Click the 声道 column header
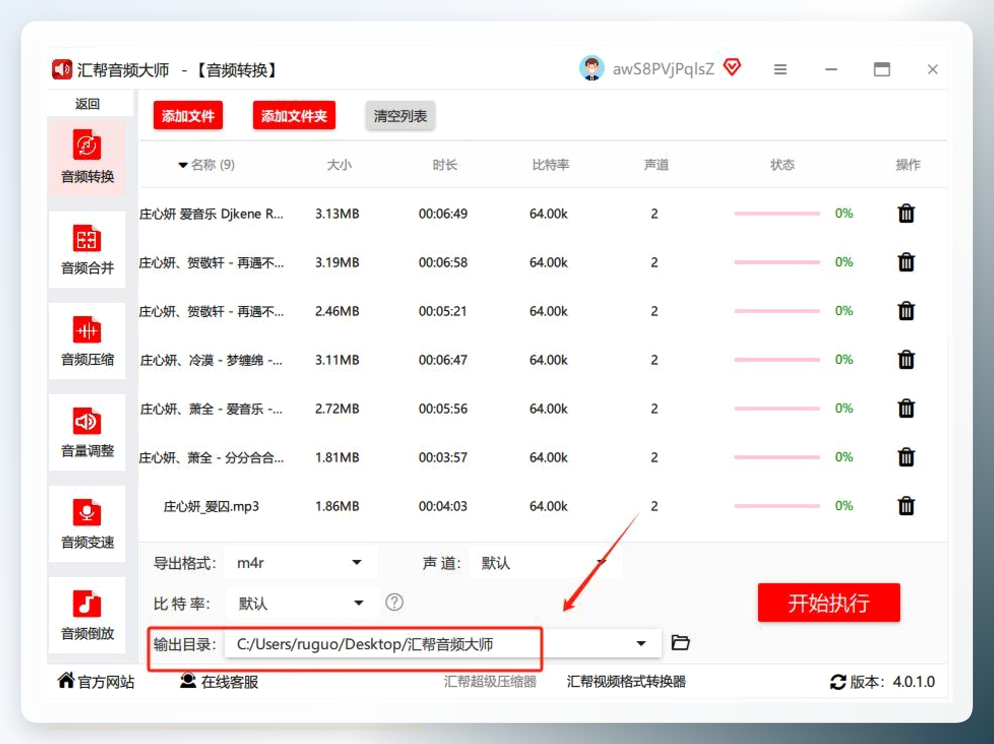The width and height of the screenshot is (994, 744). (x=656, y=165)
